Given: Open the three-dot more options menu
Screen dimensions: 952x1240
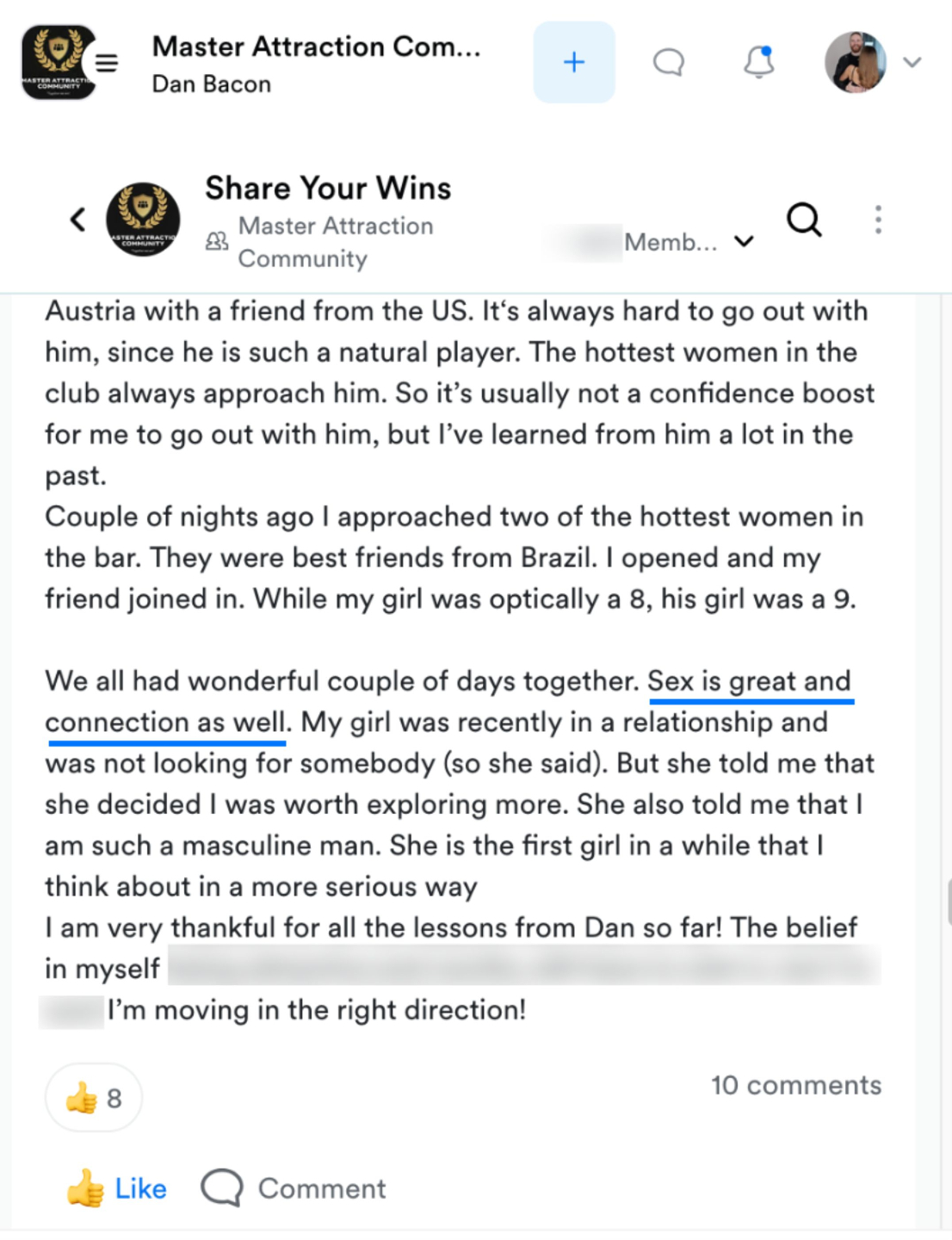Looking at the screenshot, I should pyautogui.click(x=878, y=220).
